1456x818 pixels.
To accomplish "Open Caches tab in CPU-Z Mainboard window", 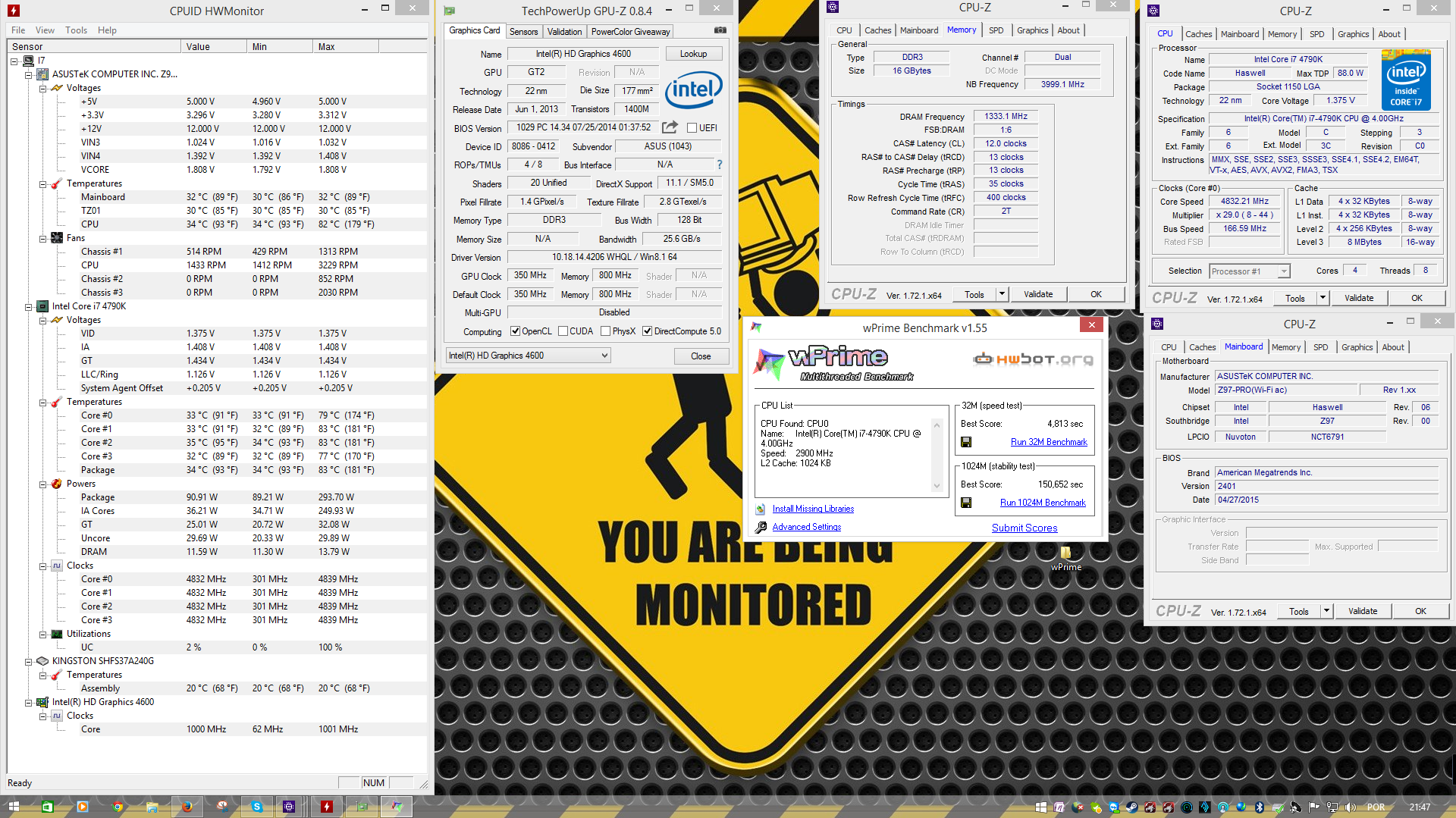I will point(1202,347).
